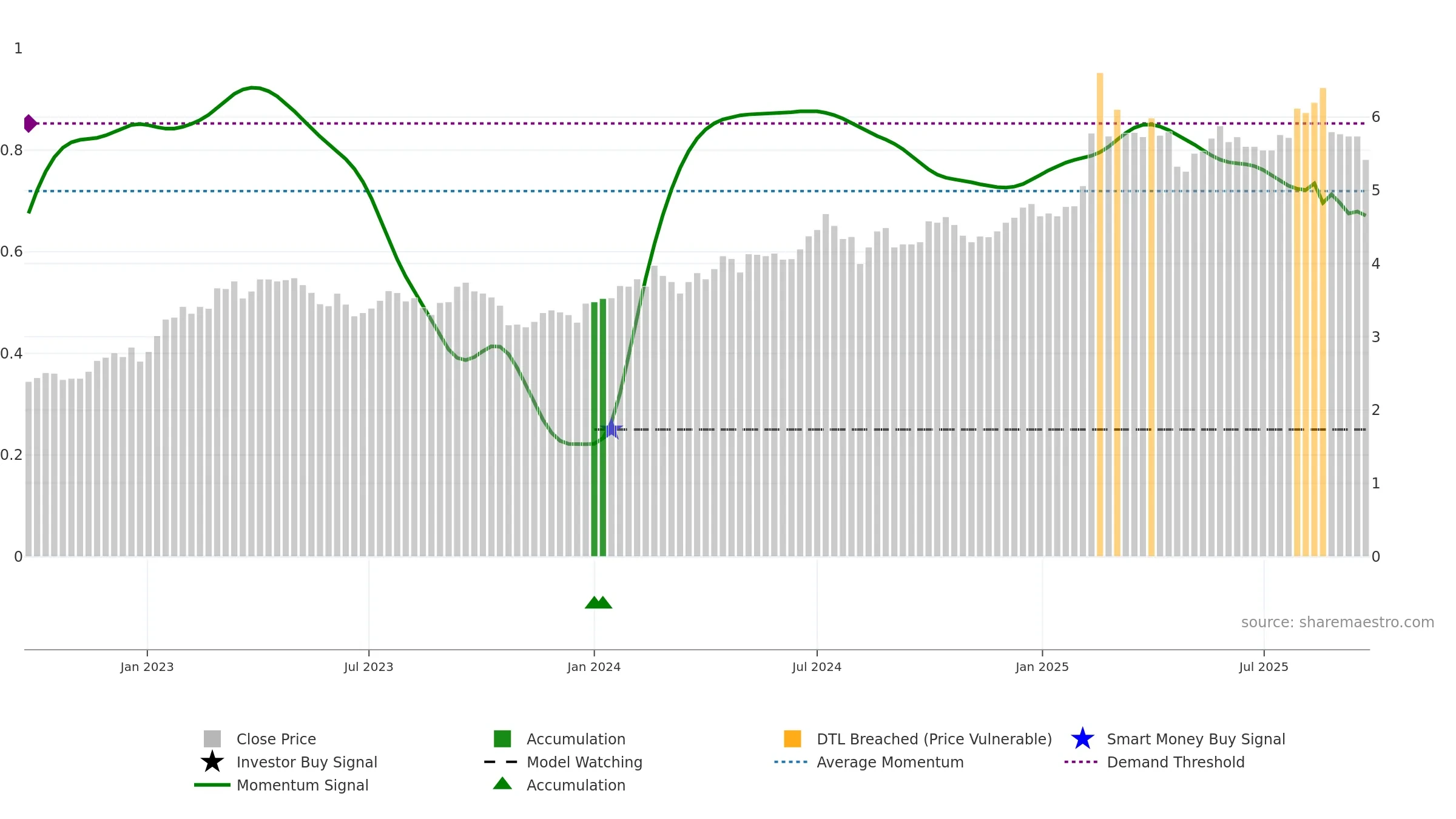Screen dimensions: 1456x819
Task: Click the blue Smart Money star on chart
Action: [x=612, y=429]
